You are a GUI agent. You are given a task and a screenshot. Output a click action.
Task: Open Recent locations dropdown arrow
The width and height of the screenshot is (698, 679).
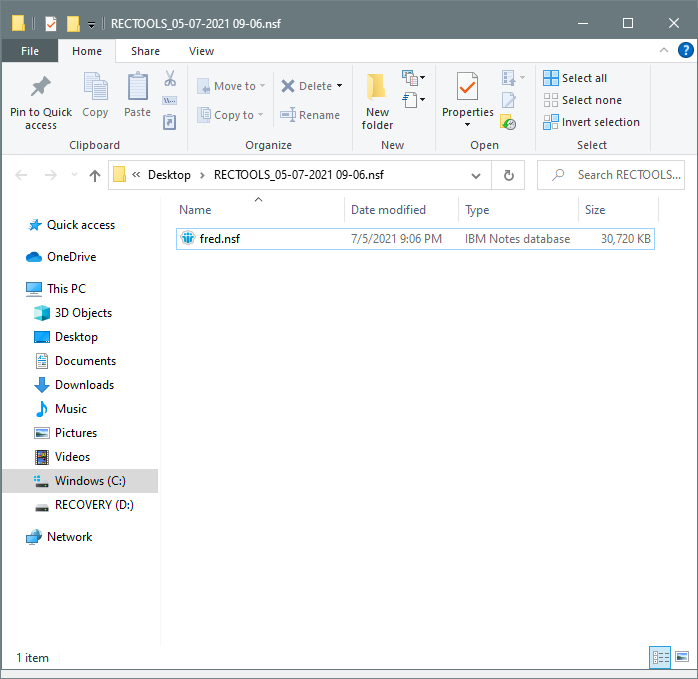pyautogui.click(x=74, y=175)
